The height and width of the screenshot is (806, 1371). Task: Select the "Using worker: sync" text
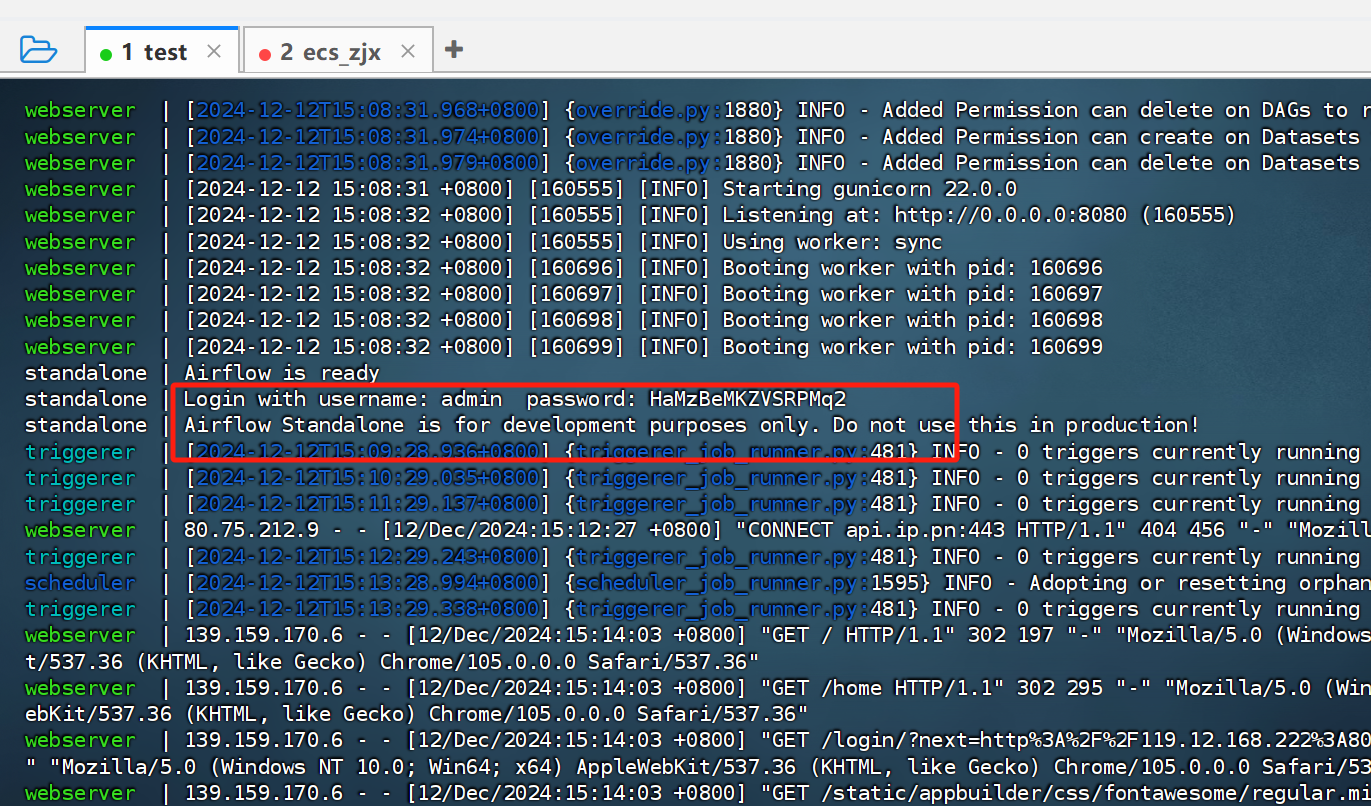point(832,242)
